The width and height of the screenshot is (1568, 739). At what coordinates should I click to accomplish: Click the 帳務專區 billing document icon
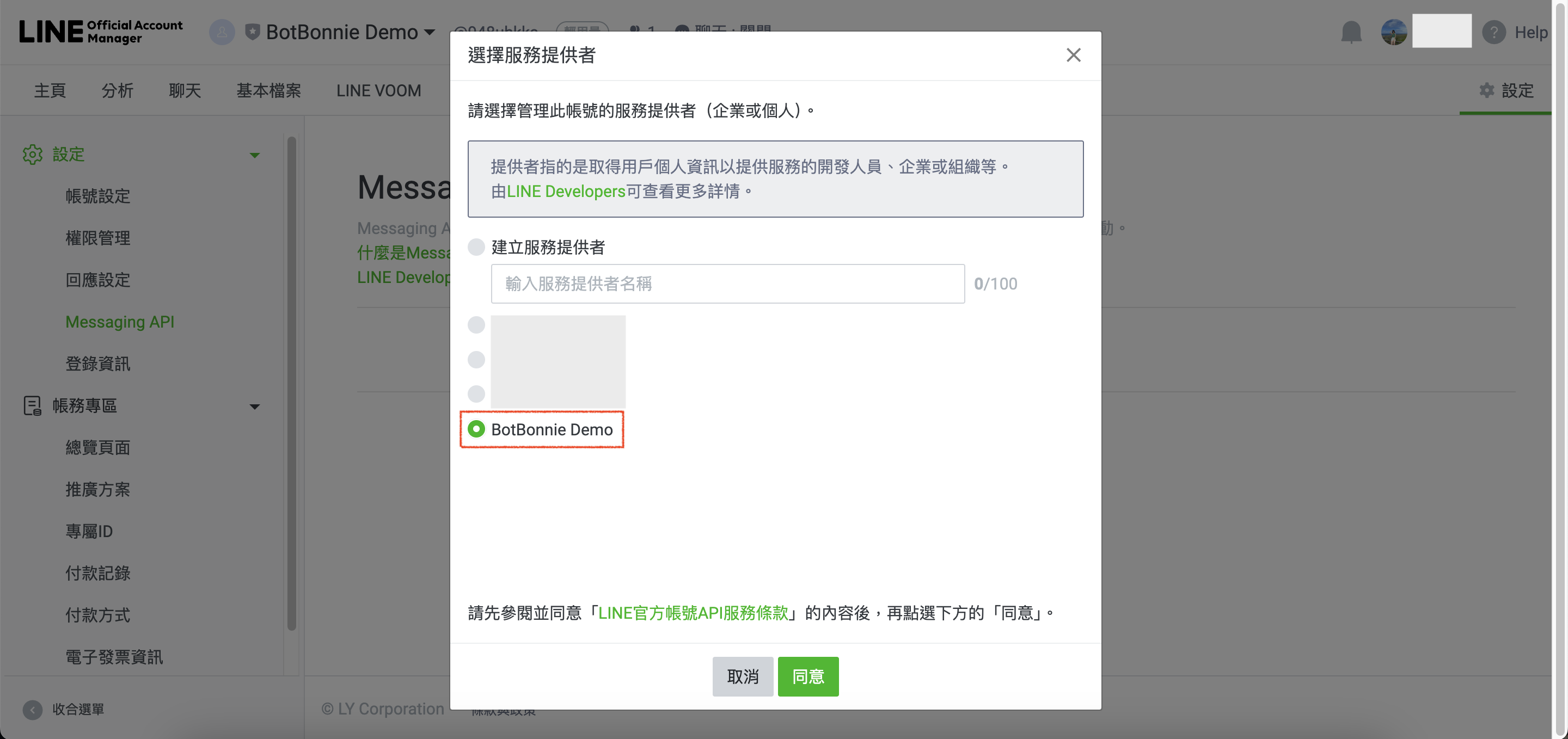[32, 406]
